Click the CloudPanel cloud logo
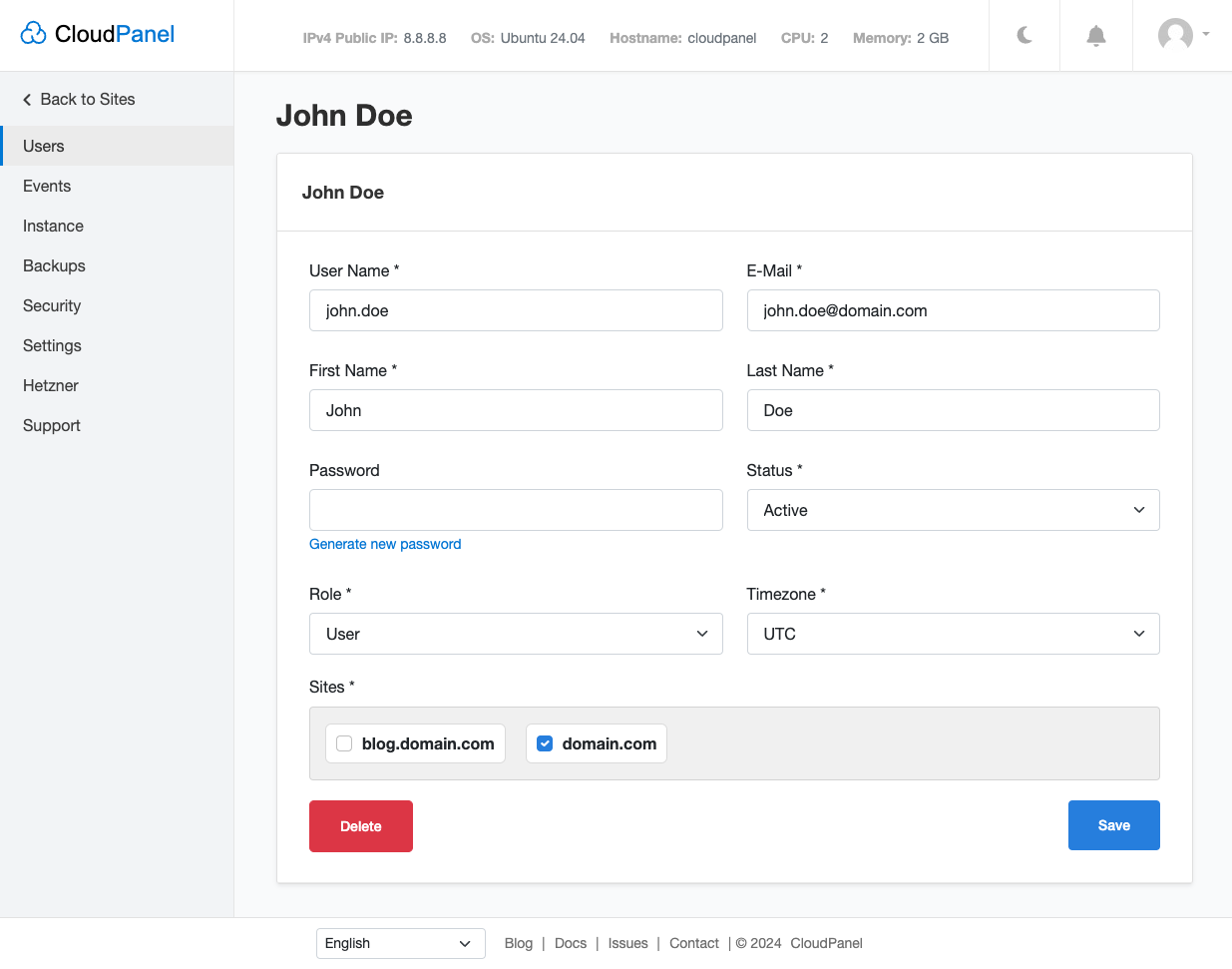This screenshot has width=1232, height=969. 34,34
